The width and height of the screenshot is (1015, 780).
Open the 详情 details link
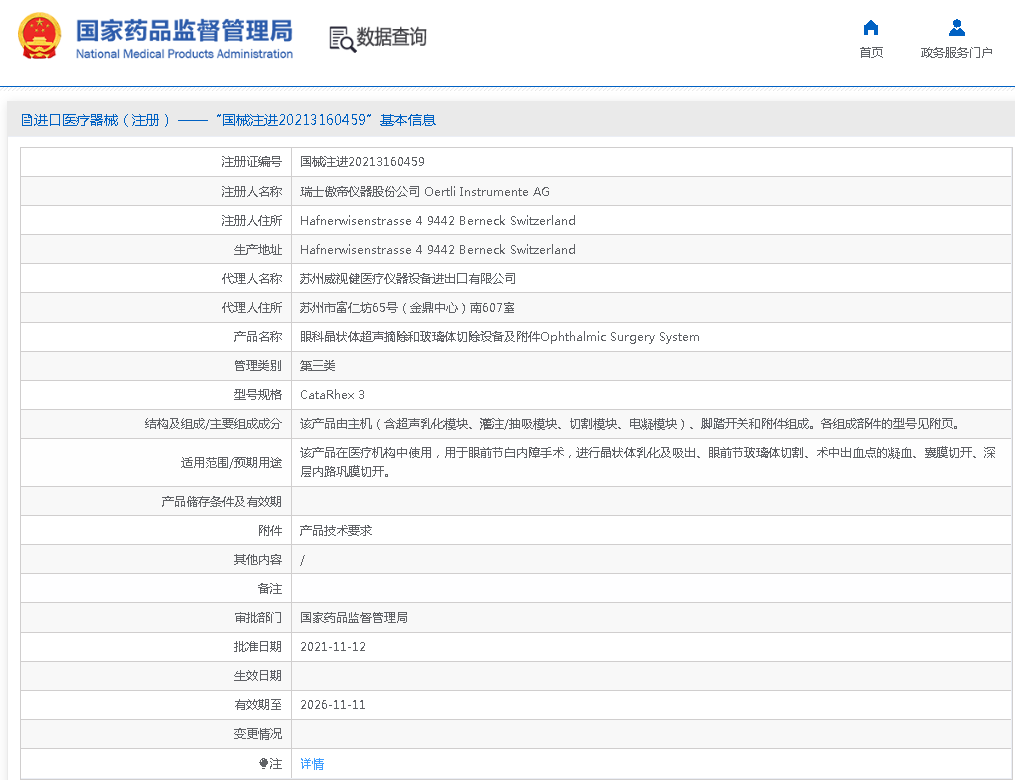coord(312,764)
